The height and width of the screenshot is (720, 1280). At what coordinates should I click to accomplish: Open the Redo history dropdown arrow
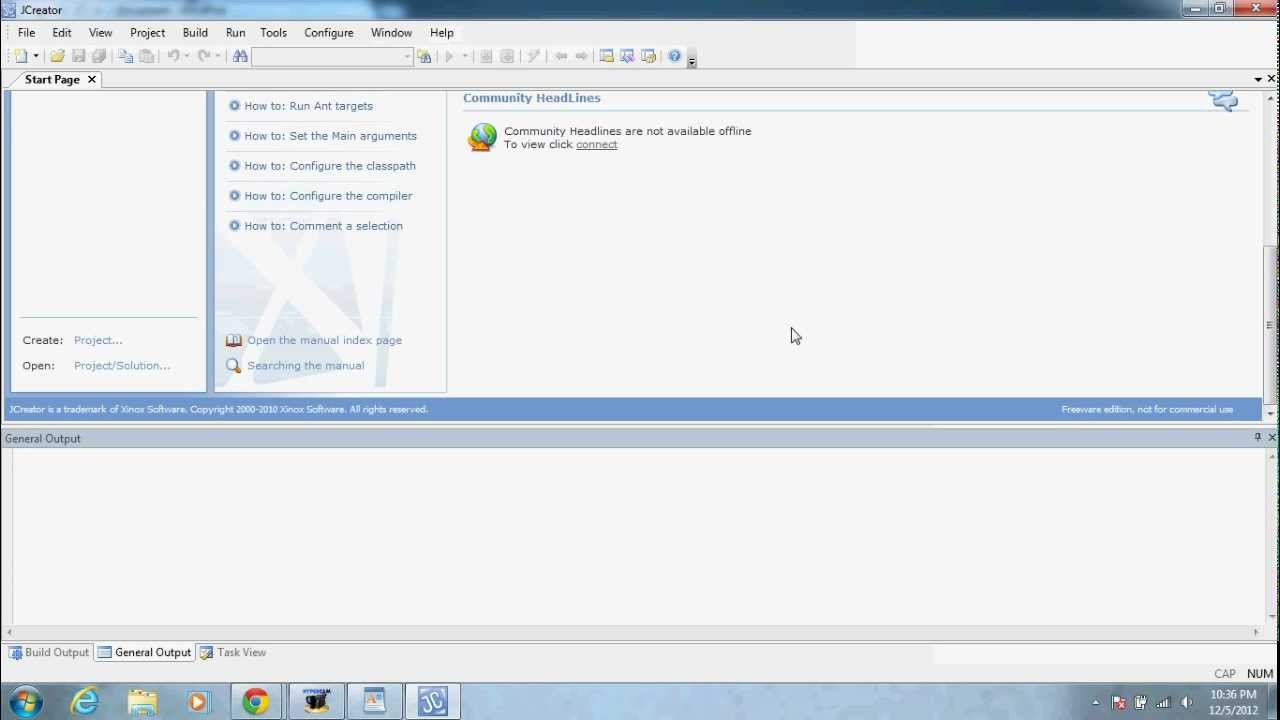(x=217, y=57)
